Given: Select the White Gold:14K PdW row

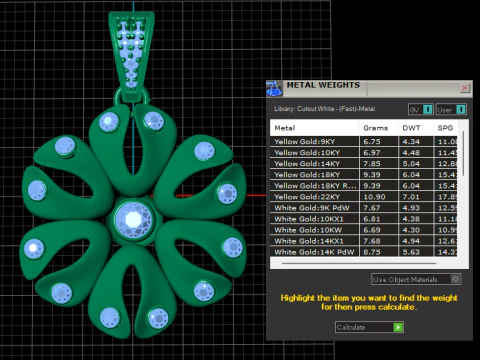Looking at the screenshot, I should tap(363, 252).
